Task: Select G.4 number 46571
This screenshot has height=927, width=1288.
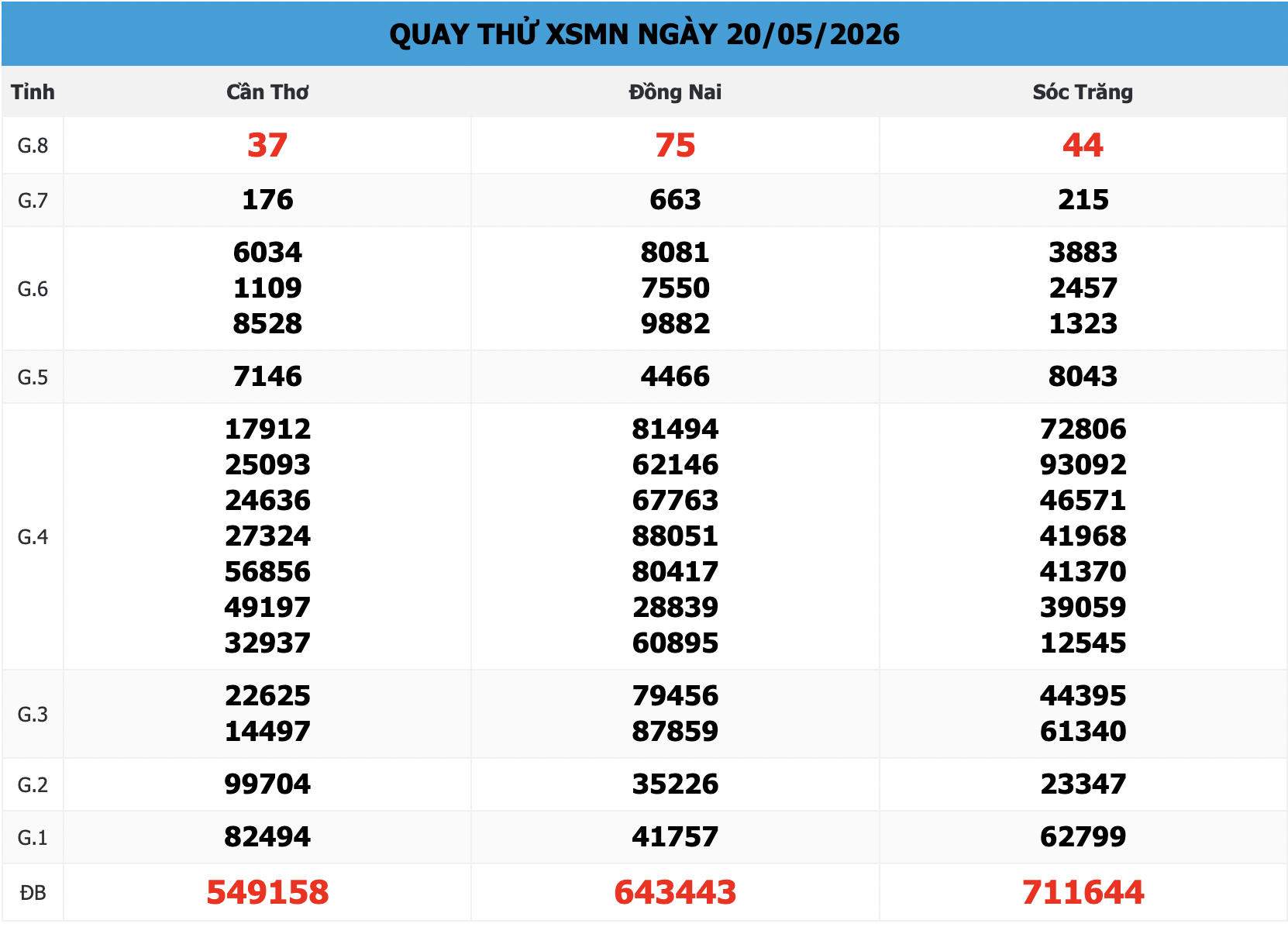Action: point(1083,501)
